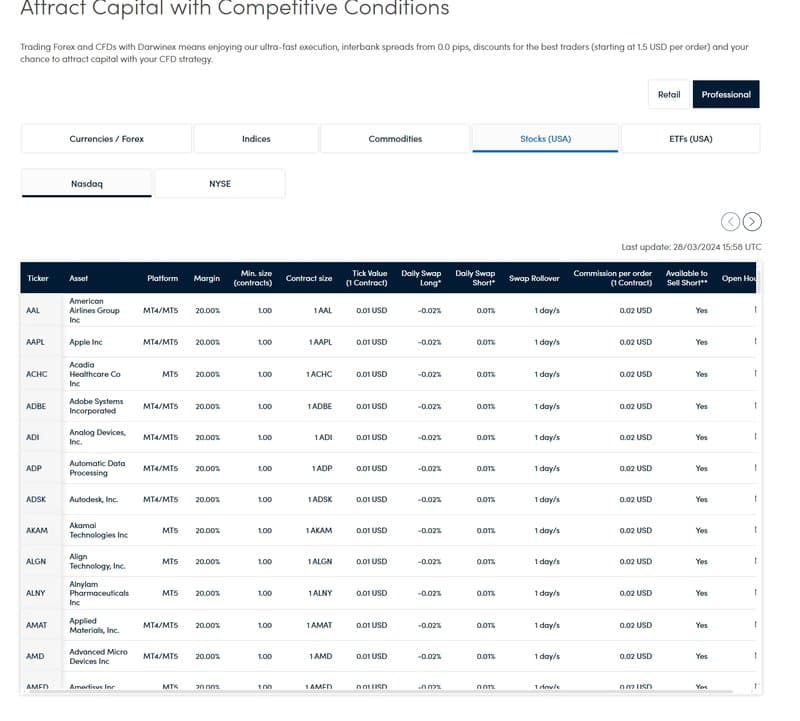This screenshot has width=800, height=721.
Task: Click the Available to Sell Short header
Action: 686,278
